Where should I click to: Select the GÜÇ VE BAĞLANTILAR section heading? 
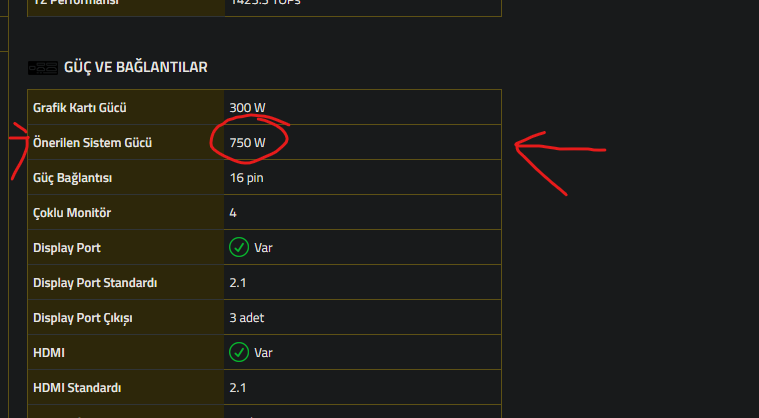pos(136,67)
